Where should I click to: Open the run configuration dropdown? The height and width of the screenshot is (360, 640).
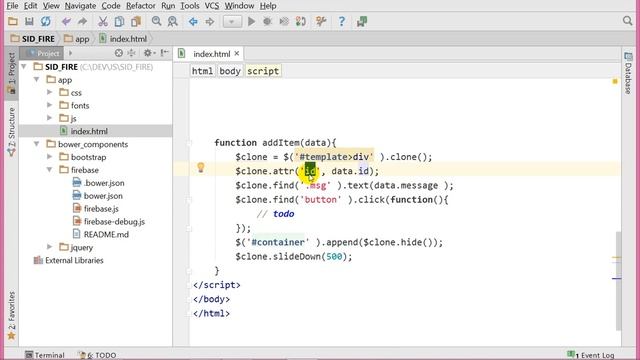[x=232, y=22]
